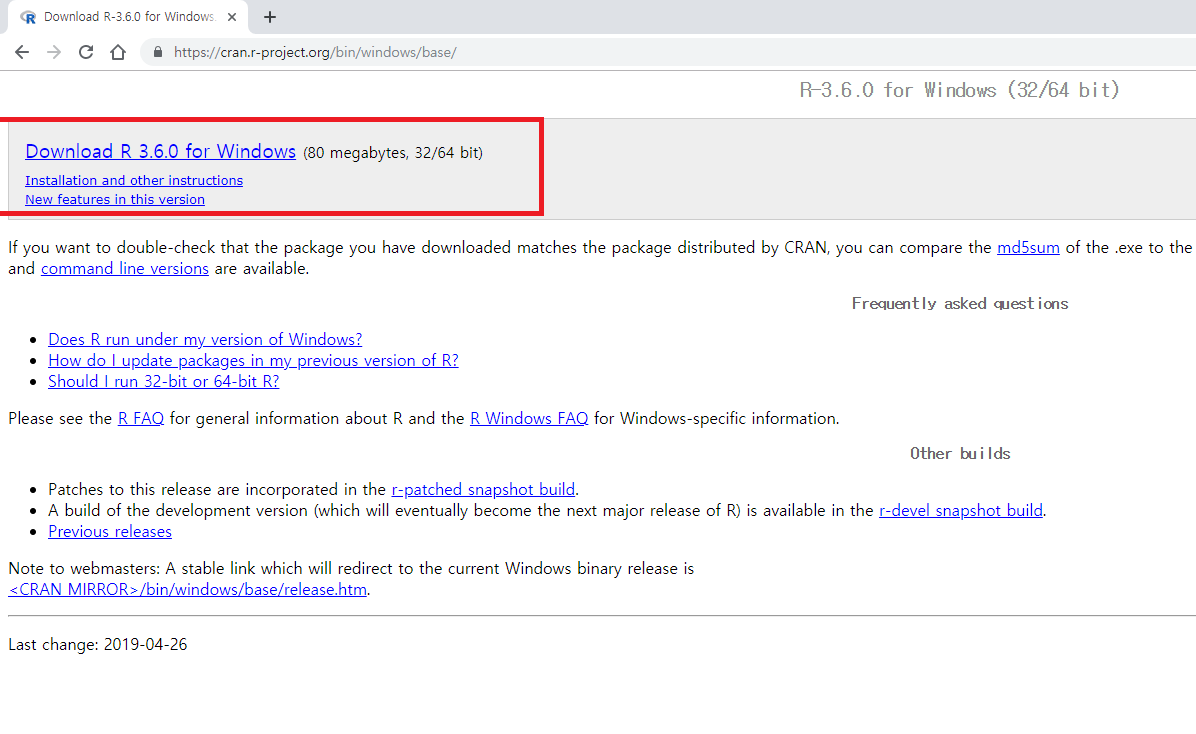This screenshot has width=1196, height=734.
Task: Open How do I update packages link
Action: pyautogui.click(x=253, y=360)
